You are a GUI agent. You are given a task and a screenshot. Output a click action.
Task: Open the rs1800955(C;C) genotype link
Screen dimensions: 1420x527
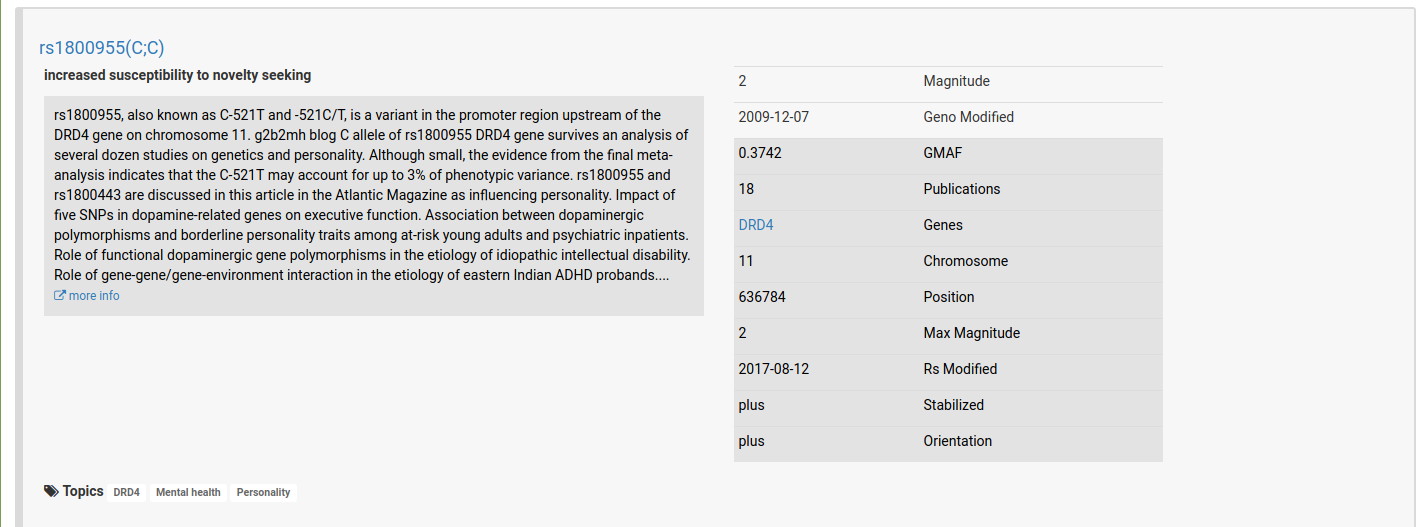coord(101,47)
